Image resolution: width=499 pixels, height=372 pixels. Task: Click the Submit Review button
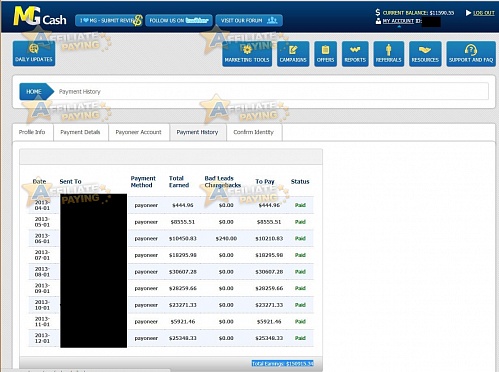coord(109,20)
